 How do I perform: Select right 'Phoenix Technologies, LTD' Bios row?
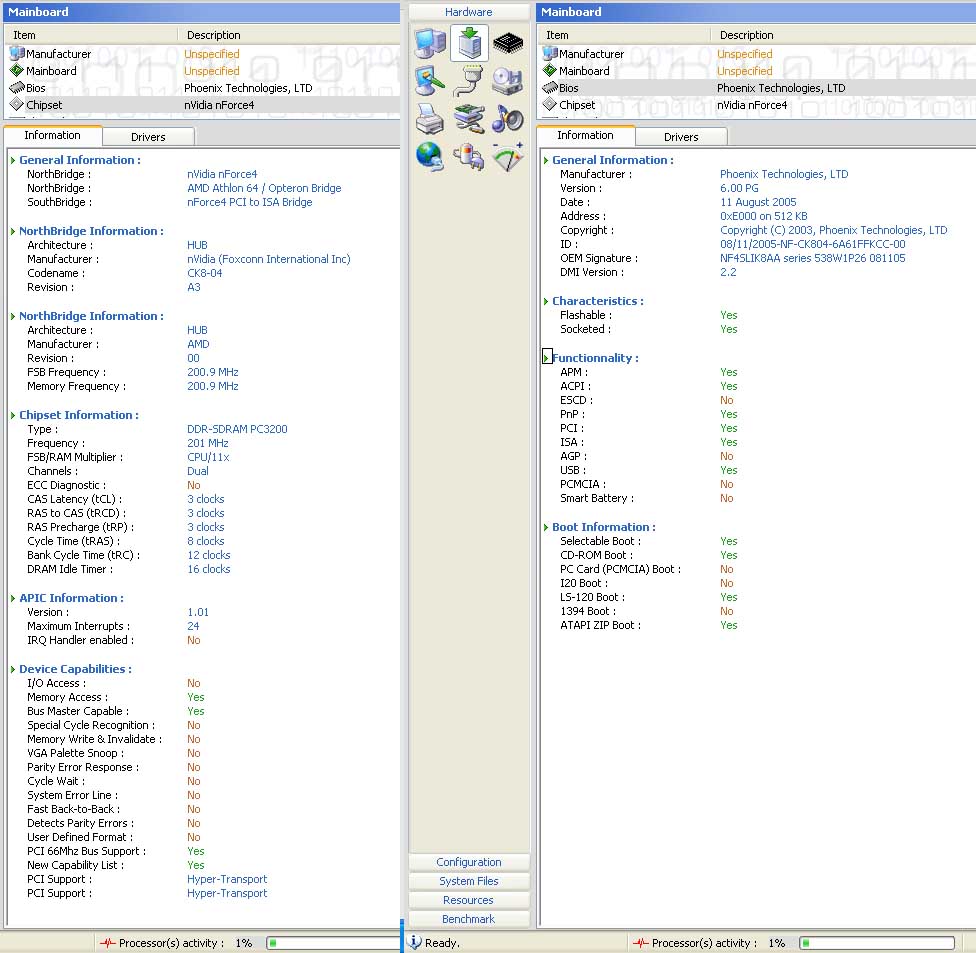[x=781, y=88]
